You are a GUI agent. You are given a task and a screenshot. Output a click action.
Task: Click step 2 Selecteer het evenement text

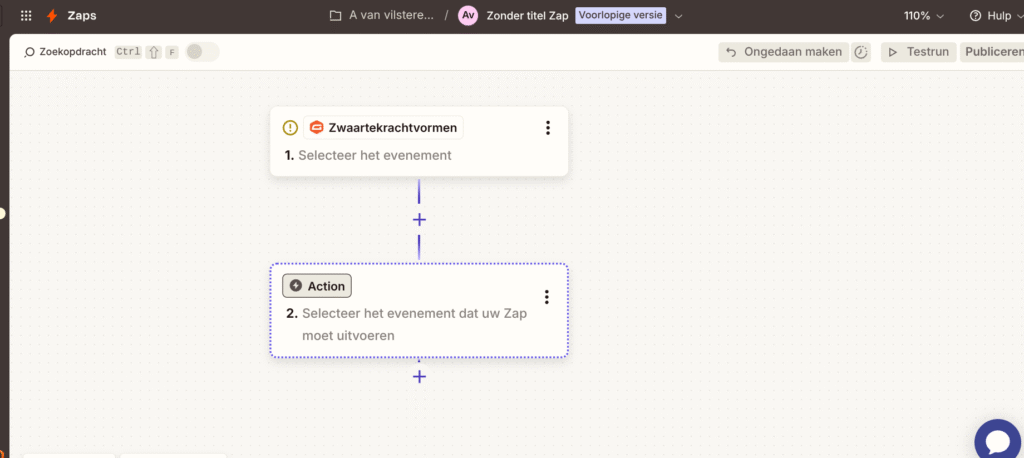(x=414, y=324)
